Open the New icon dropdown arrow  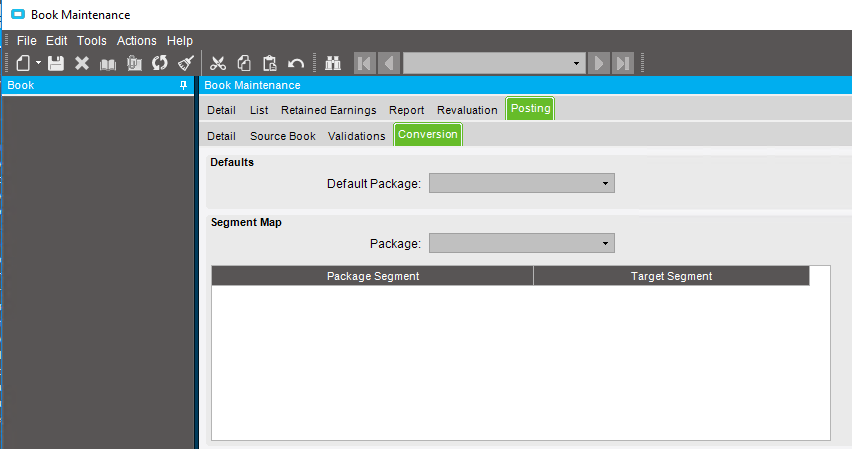[38, 63]
